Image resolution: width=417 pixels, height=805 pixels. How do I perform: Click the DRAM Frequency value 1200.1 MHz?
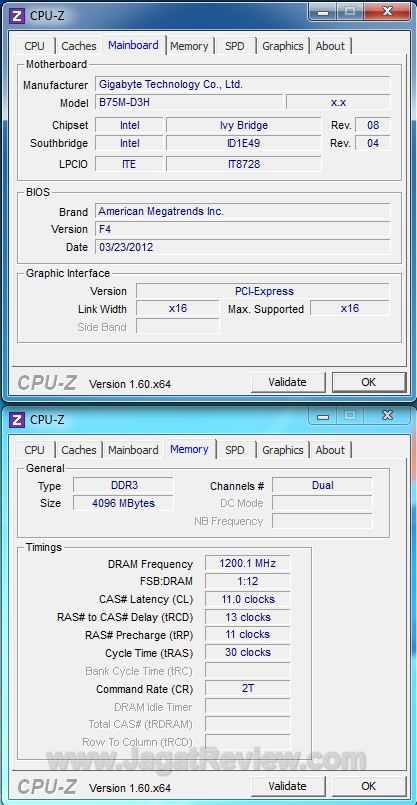point(248,563)
